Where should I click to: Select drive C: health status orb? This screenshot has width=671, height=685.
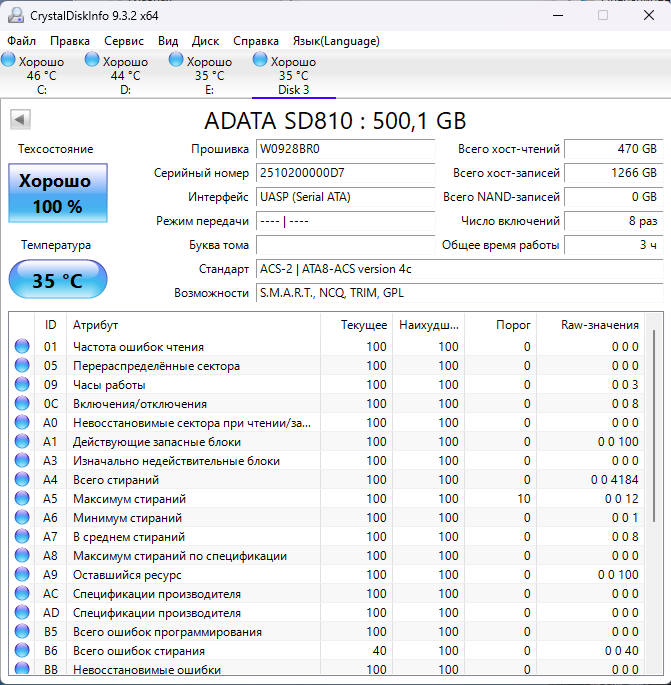[x=9, y=61]
